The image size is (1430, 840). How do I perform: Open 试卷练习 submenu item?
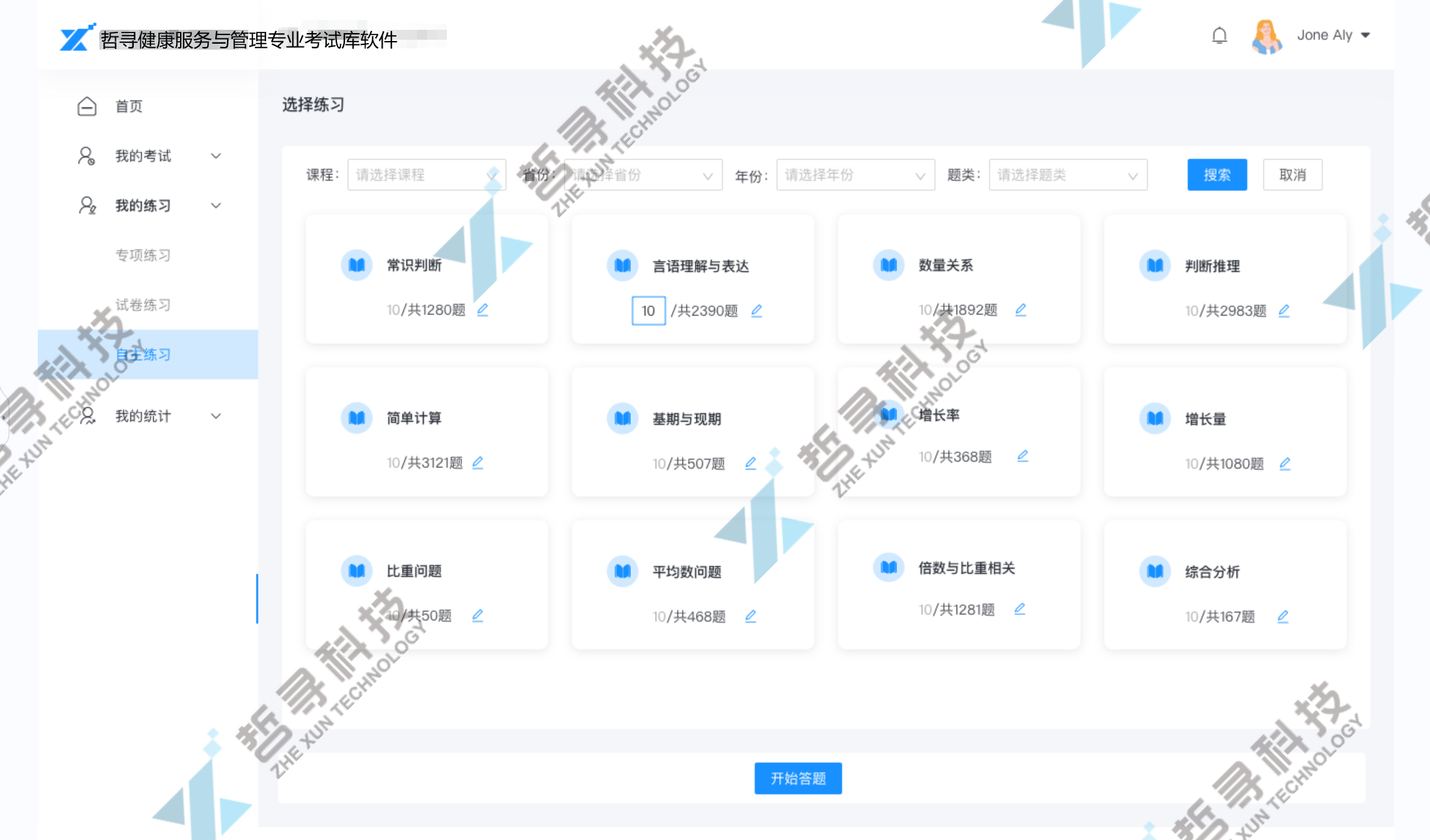click(x=143, y=304)
